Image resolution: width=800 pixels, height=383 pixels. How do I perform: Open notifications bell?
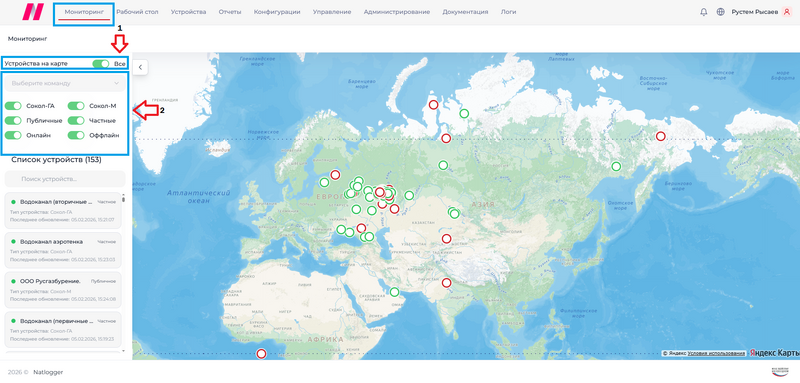704,12
